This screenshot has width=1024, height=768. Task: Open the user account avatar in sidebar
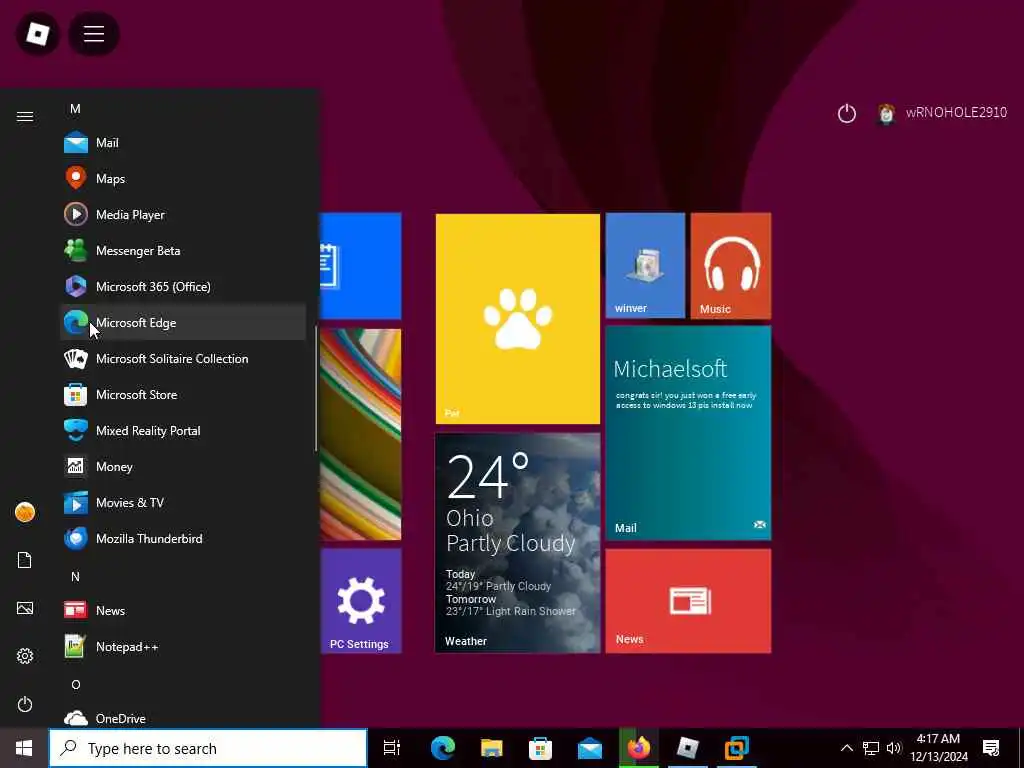point(25,512)
